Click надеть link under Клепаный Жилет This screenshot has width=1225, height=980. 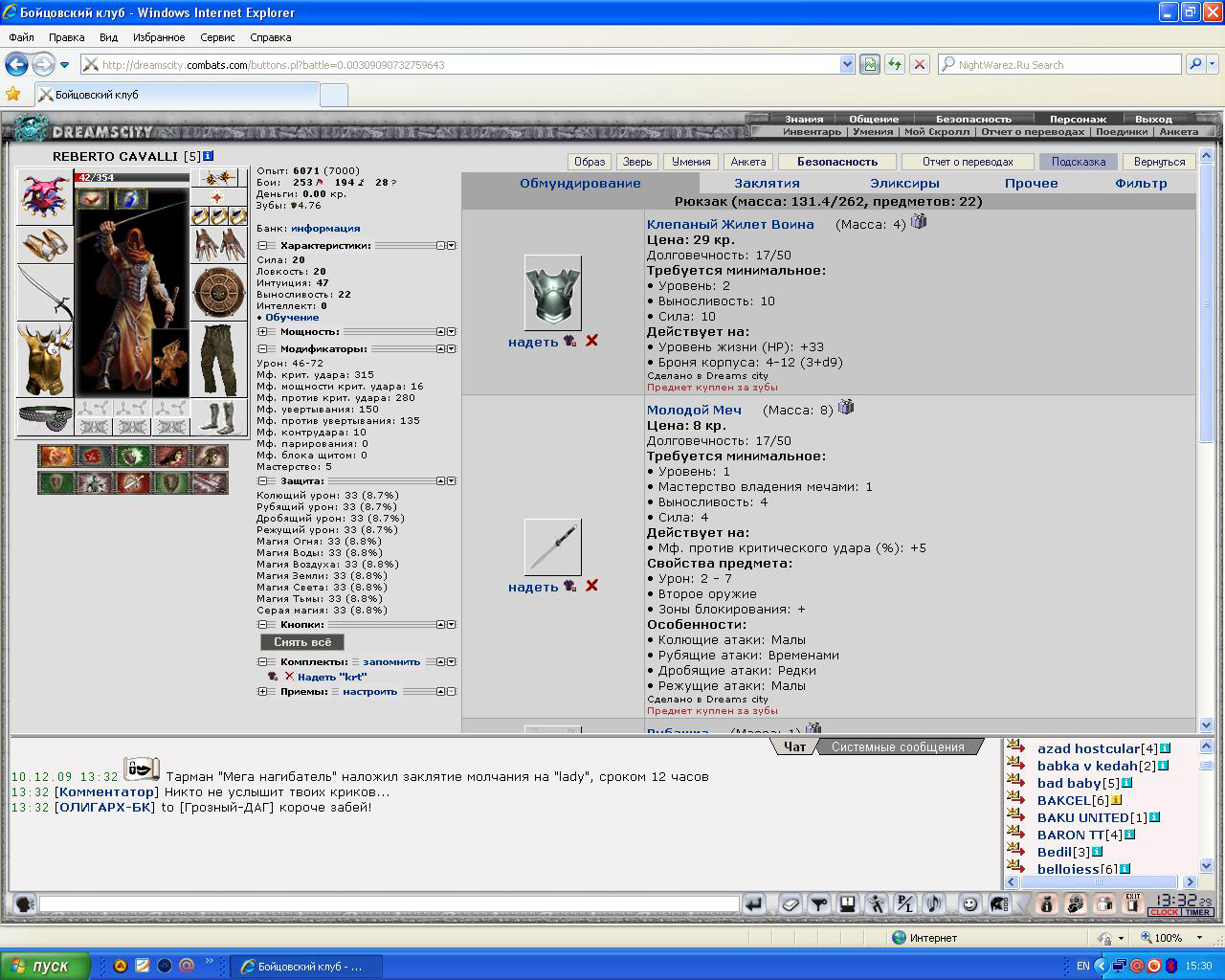click(x=533, y=342)
